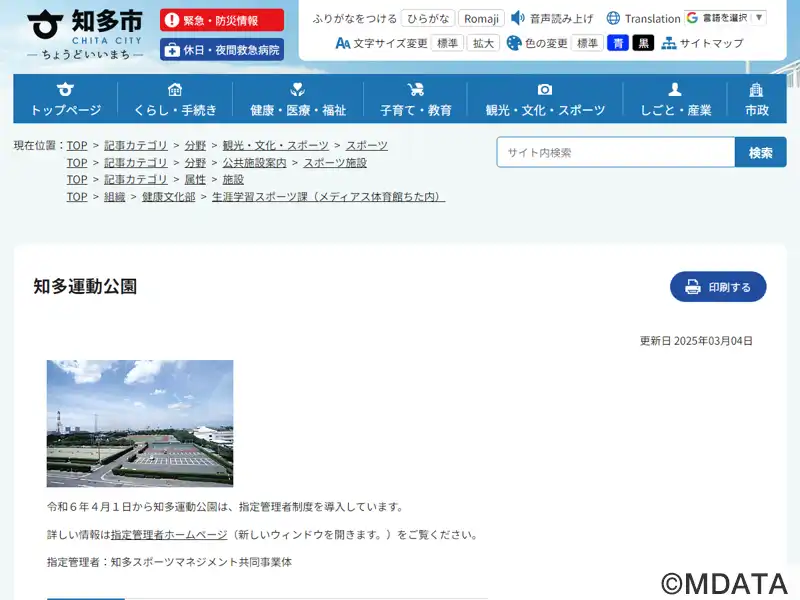800x600 pixels.
Task: Set text size to 拡大
Action: click(x=483, y=43)
